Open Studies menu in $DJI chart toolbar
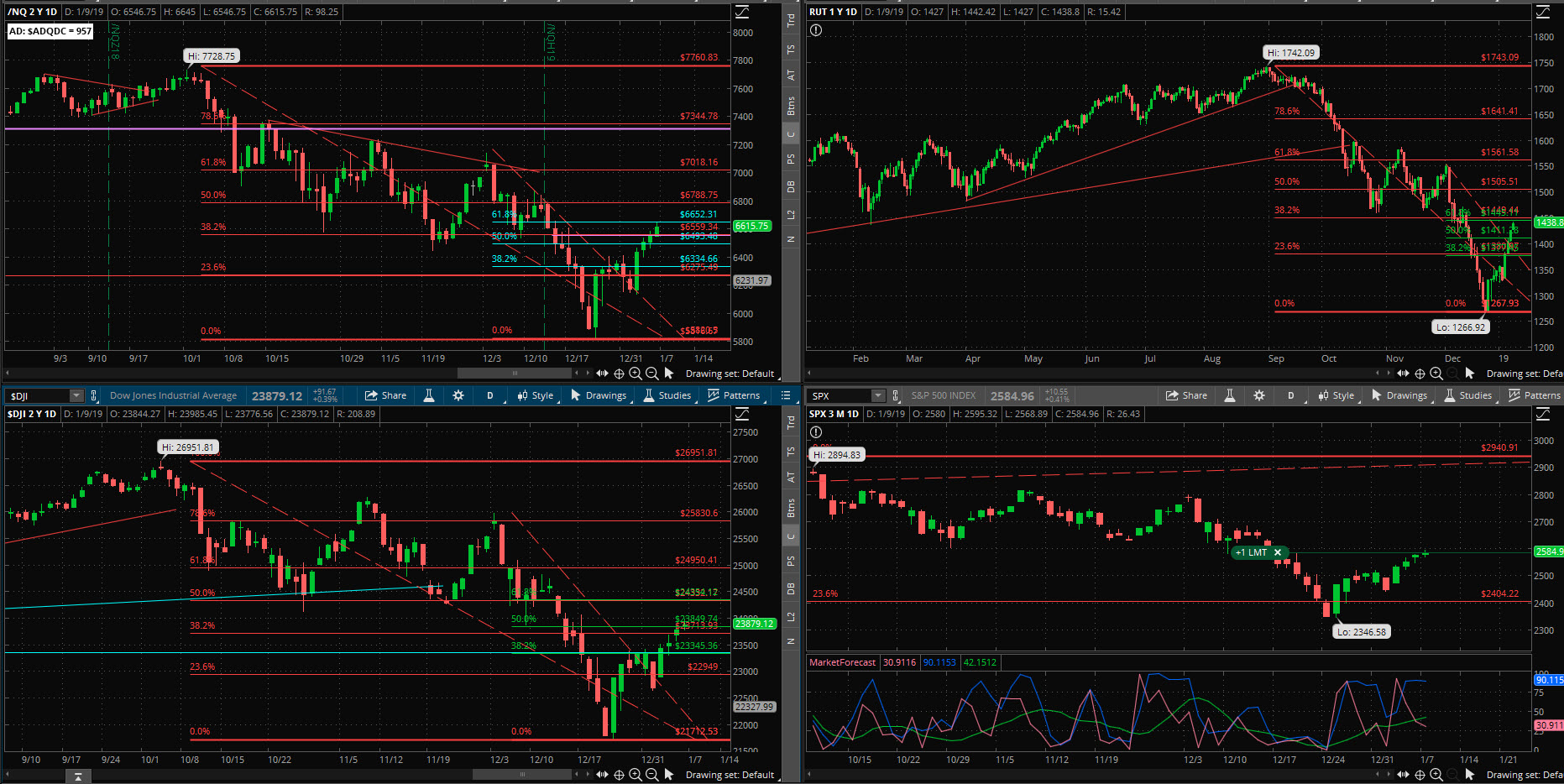 point(667,395)
